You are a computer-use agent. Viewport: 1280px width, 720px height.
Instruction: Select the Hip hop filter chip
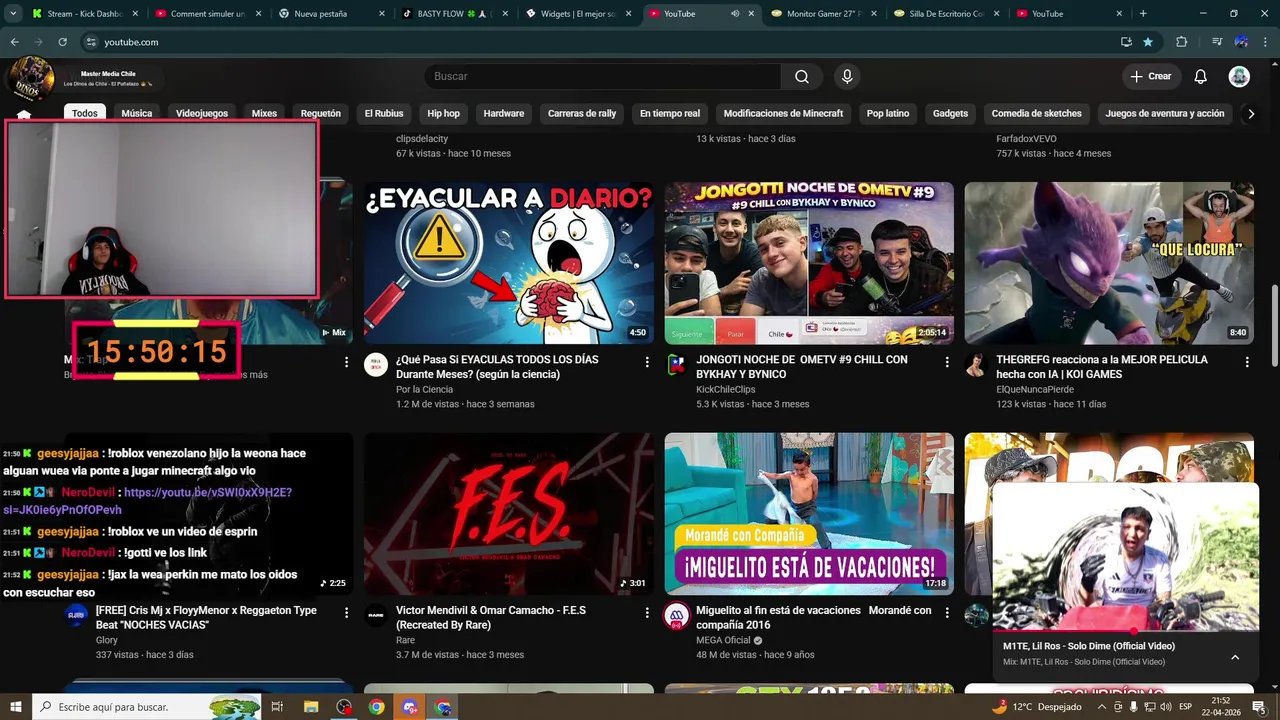click(444, 113)
